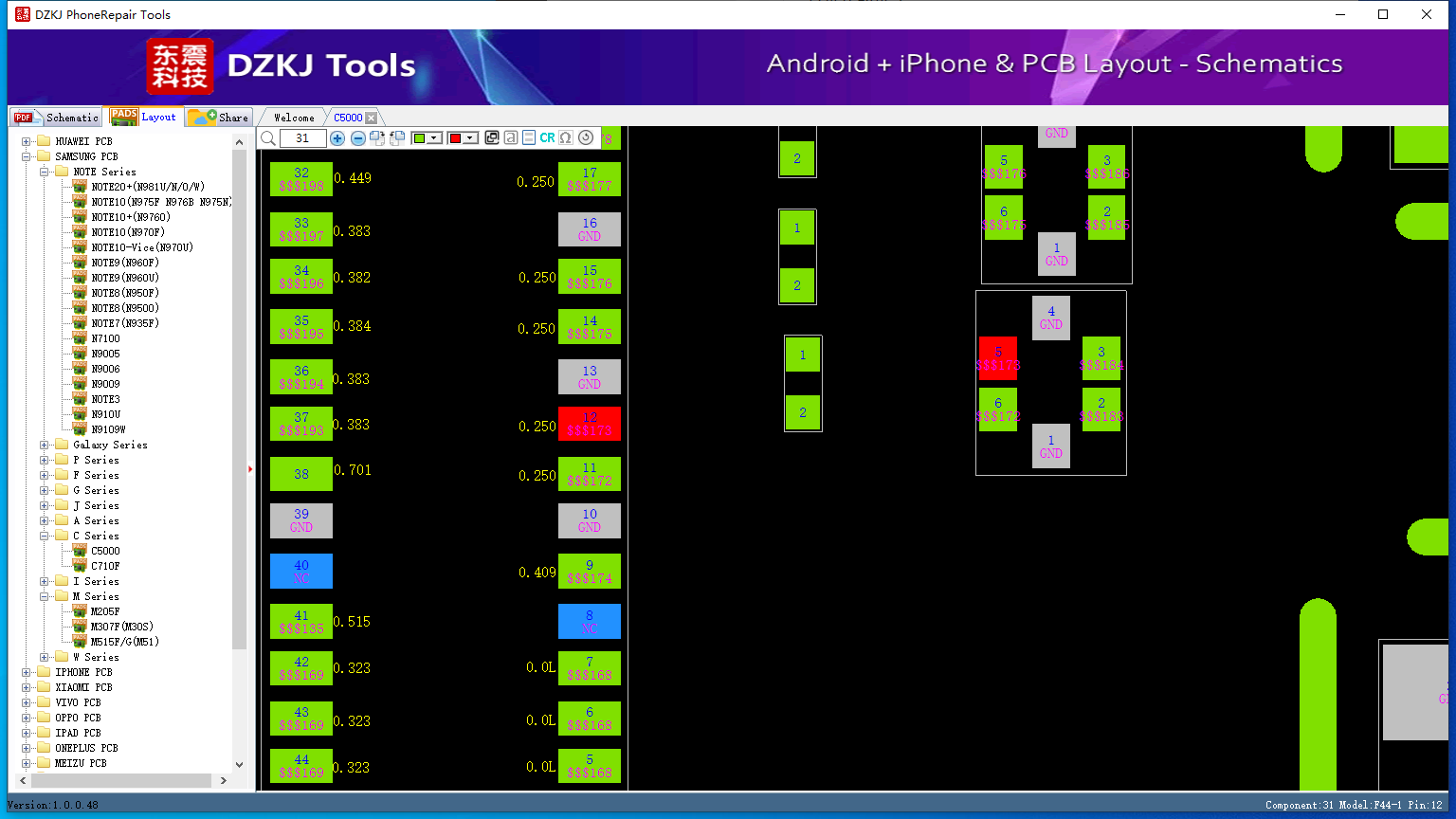
Task: Click the IPAD PCB folder icon
Action: click(44, 733)
